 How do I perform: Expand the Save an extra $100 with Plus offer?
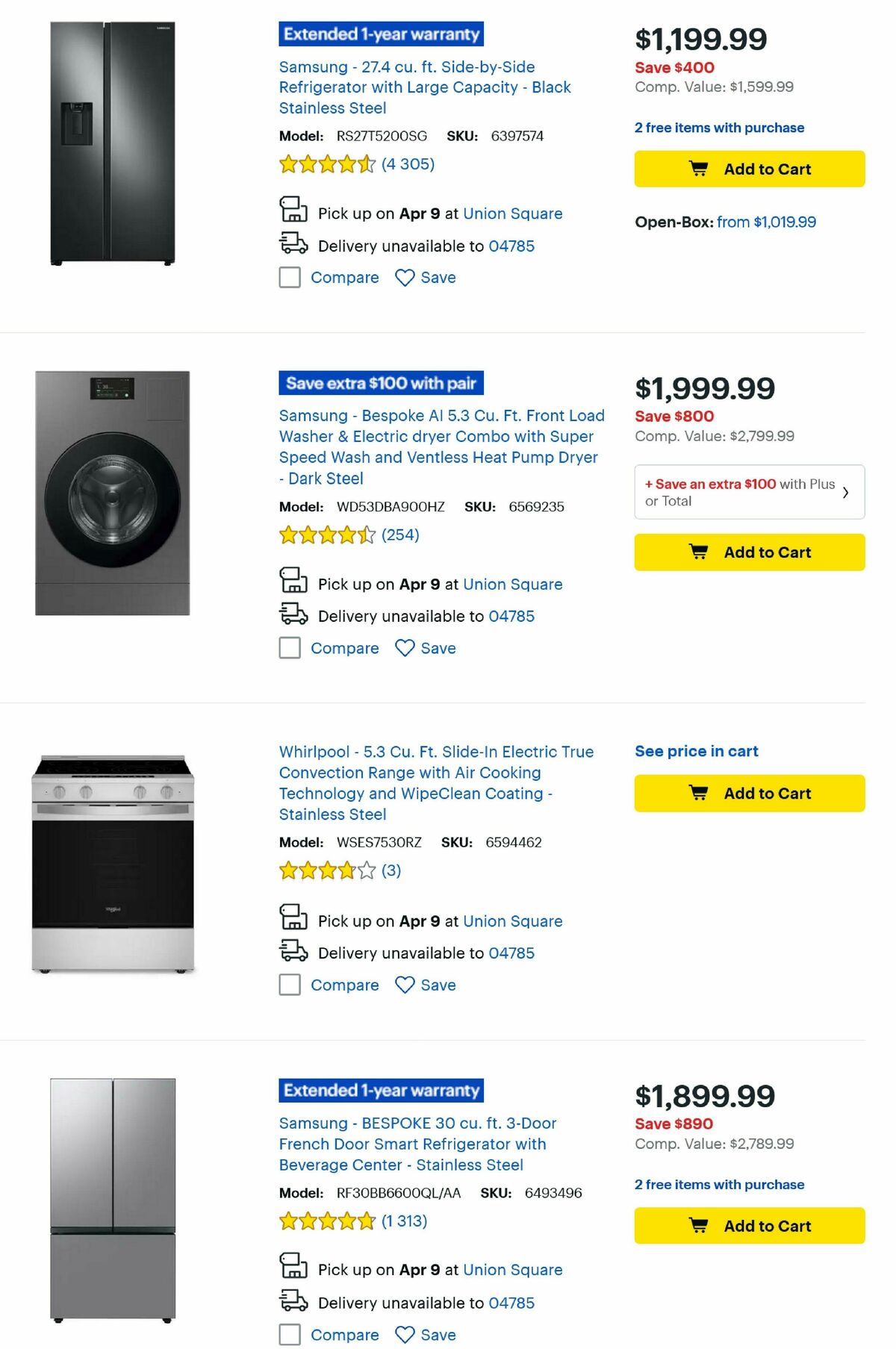tap(749, 492)
